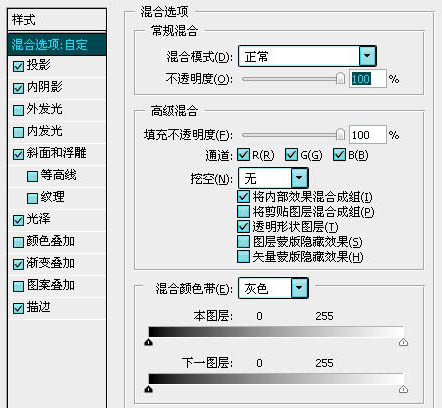
Task: Click 下一图层 white point slider triangle
Action: [x=403, y=389]
